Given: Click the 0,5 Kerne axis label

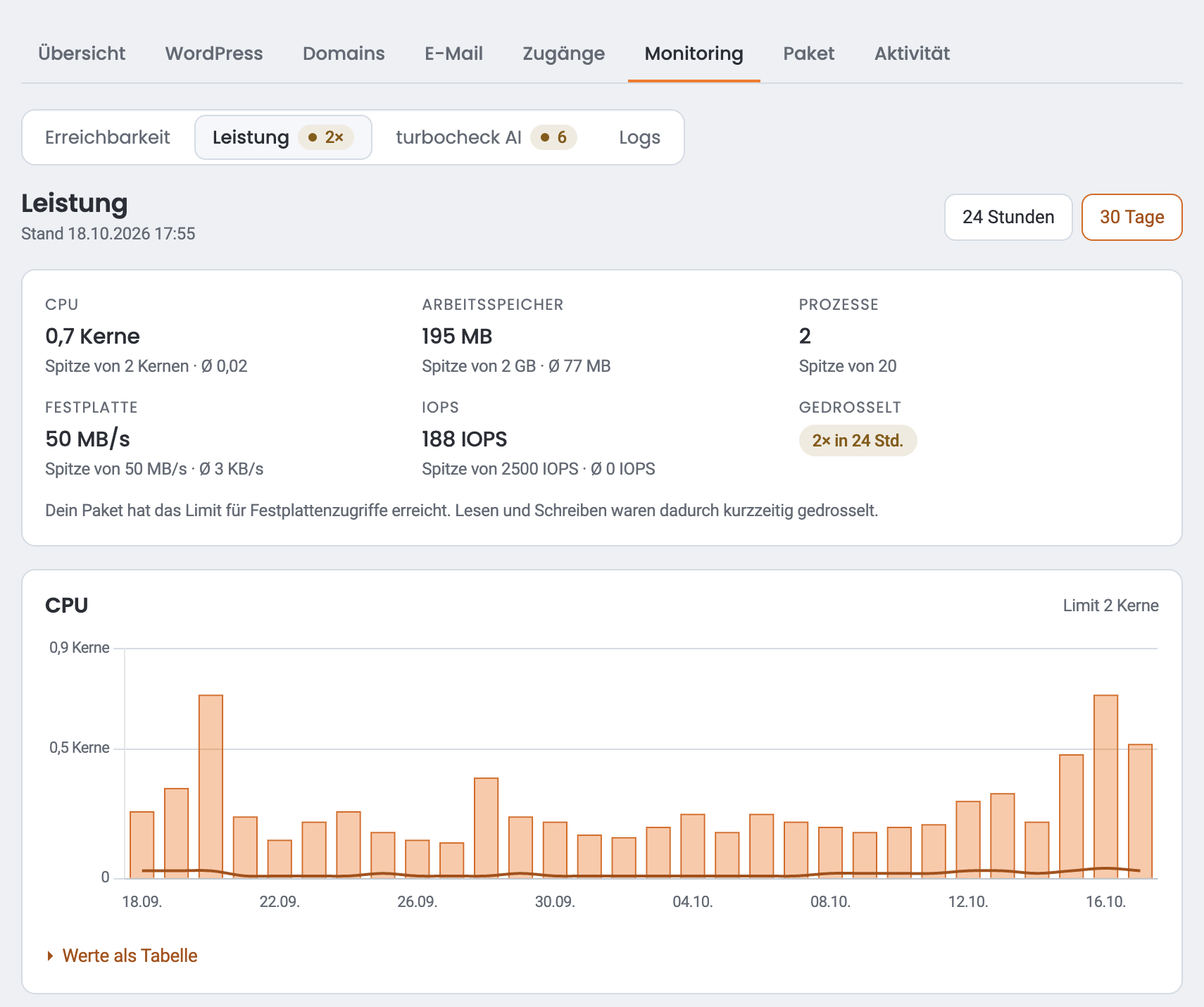Looking at the screenshot, I should pos(80,748).
